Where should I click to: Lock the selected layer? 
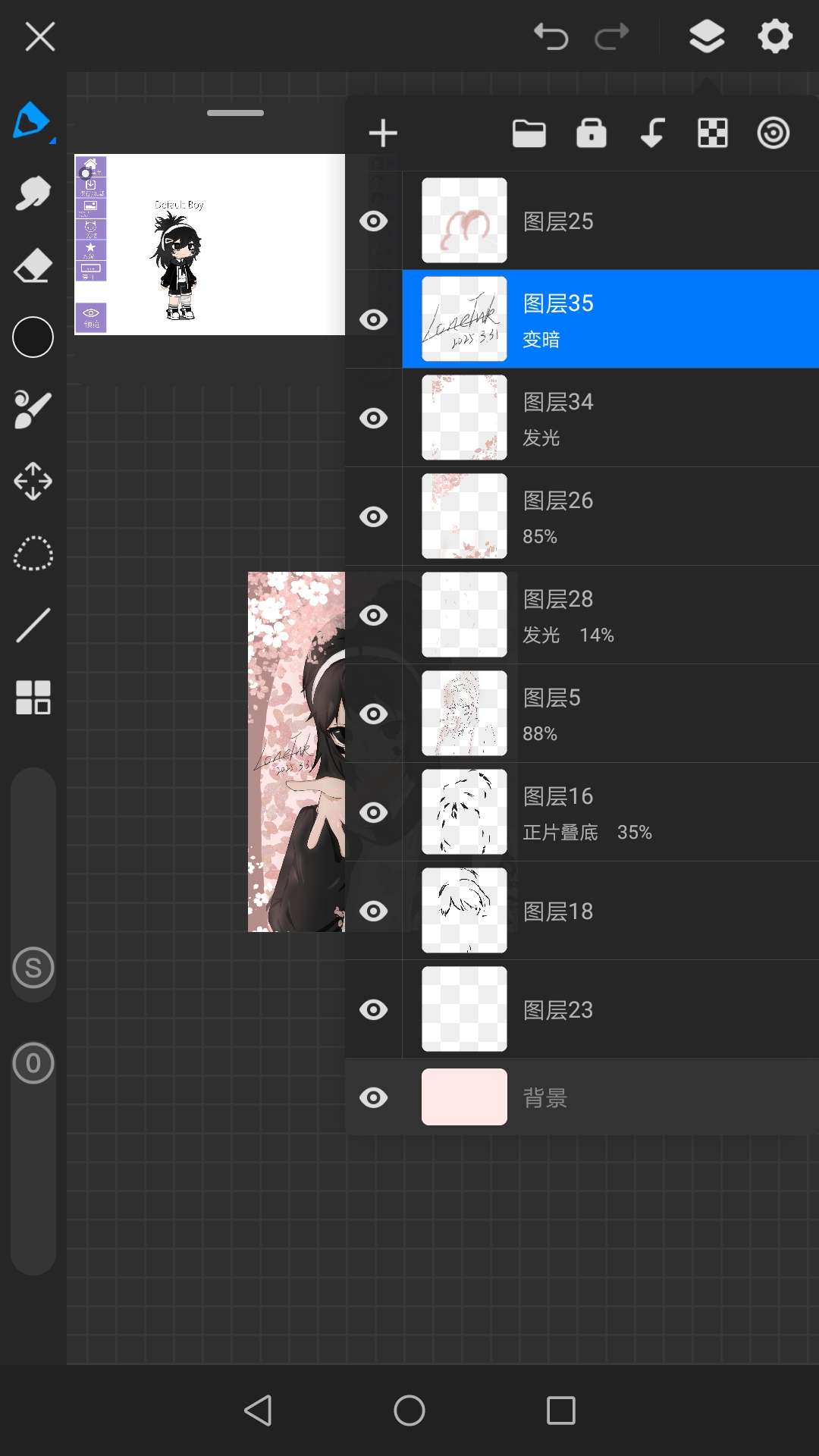click(591, 133)
